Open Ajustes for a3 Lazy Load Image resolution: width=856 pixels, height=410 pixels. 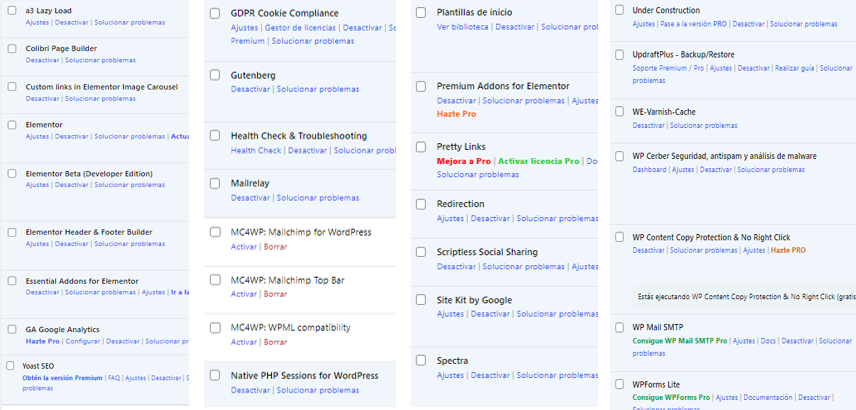[37, 22]
